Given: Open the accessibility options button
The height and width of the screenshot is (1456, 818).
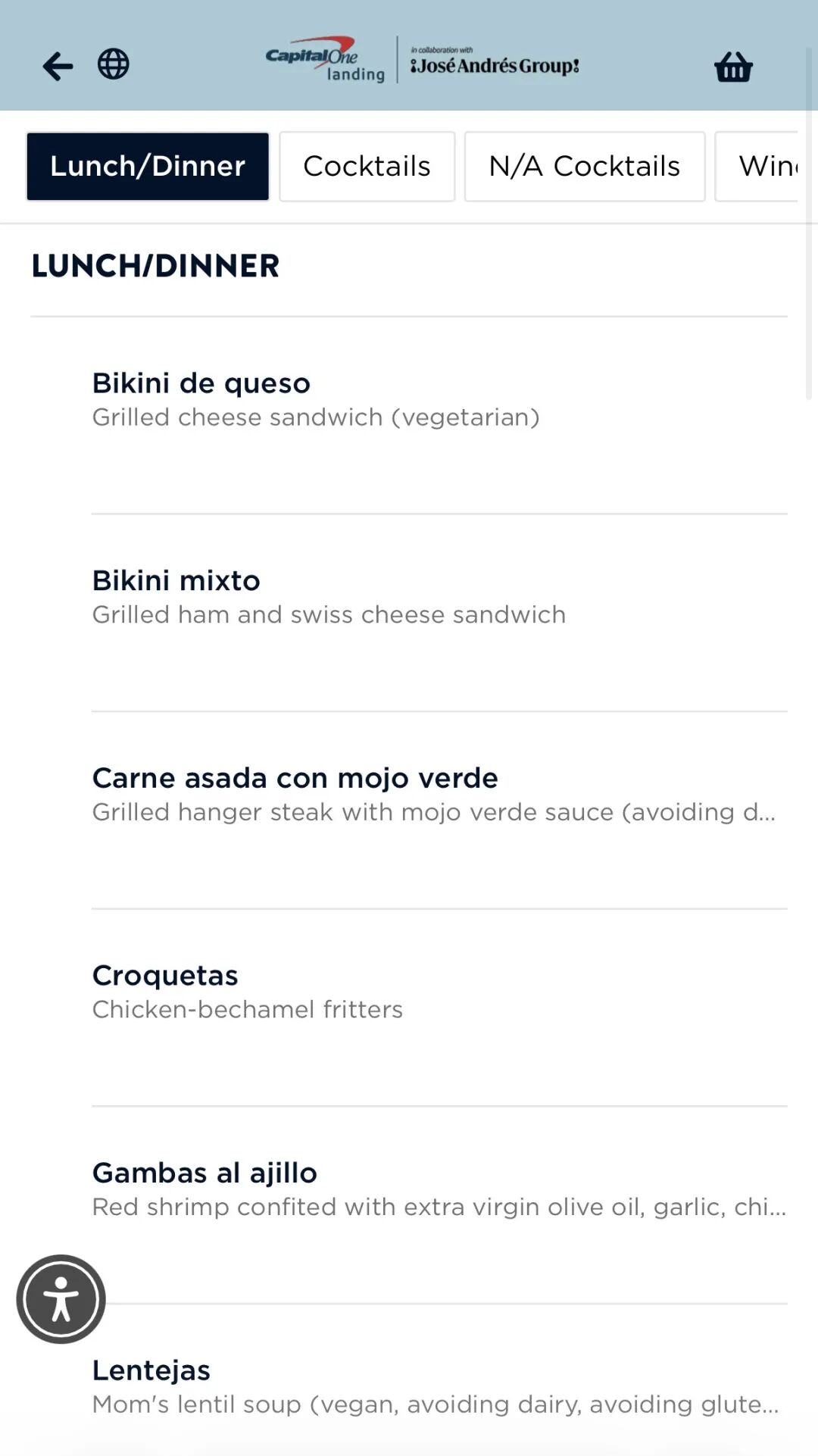Looking at the screenshot, I should point(61,1299).
